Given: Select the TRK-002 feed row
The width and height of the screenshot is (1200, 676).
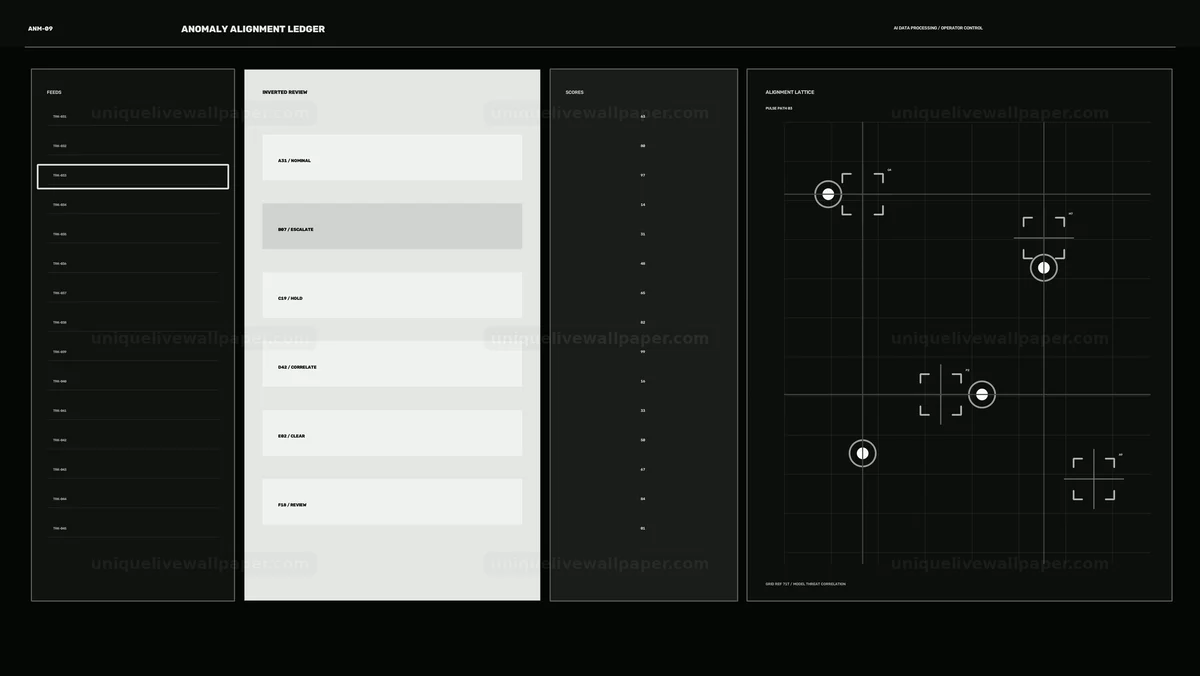Looking at the screenshot, I should pos(133,146).
